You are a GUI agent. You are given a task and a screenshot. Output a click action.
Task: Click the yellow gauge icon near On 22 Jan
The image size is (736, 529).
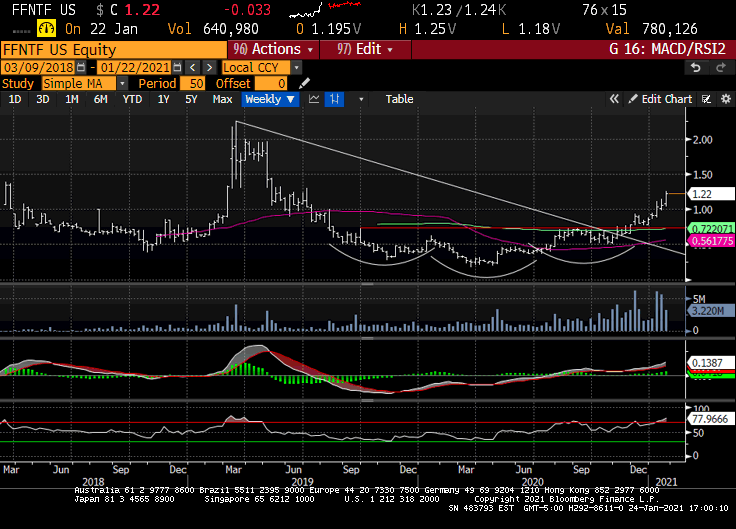[x=46, y=29]
